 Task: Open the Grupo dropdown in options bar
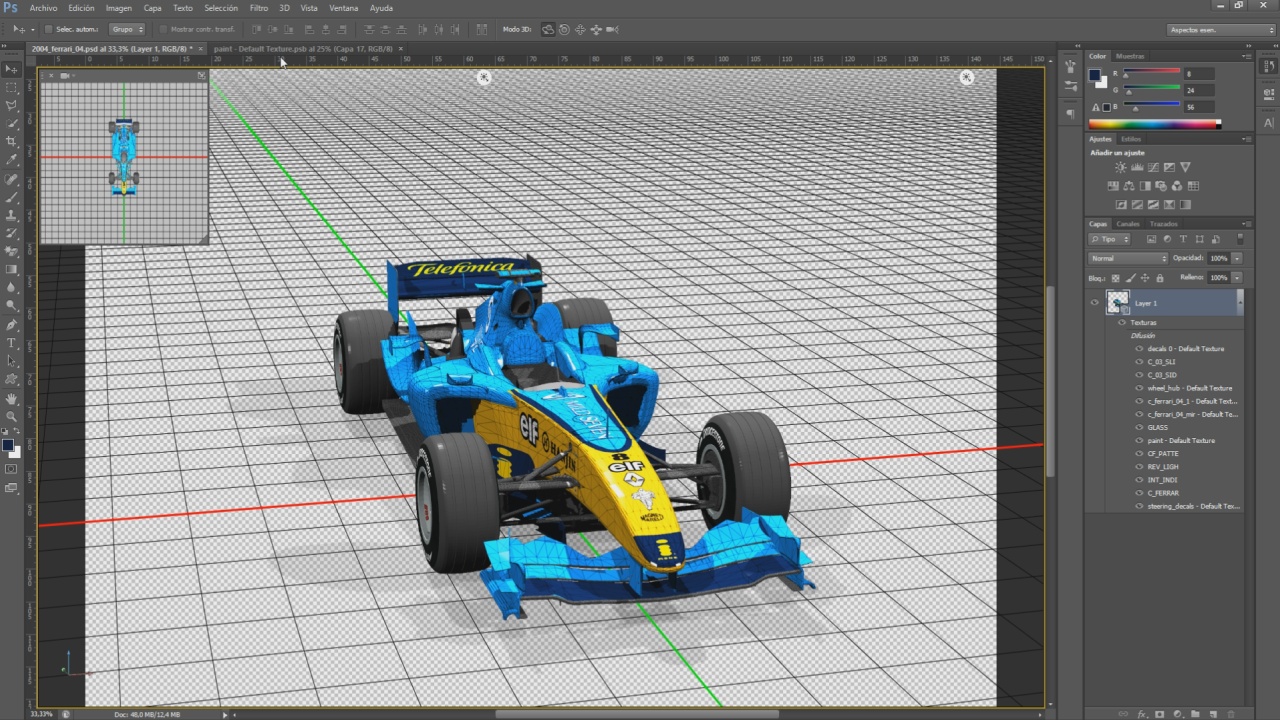click(127, 30)
